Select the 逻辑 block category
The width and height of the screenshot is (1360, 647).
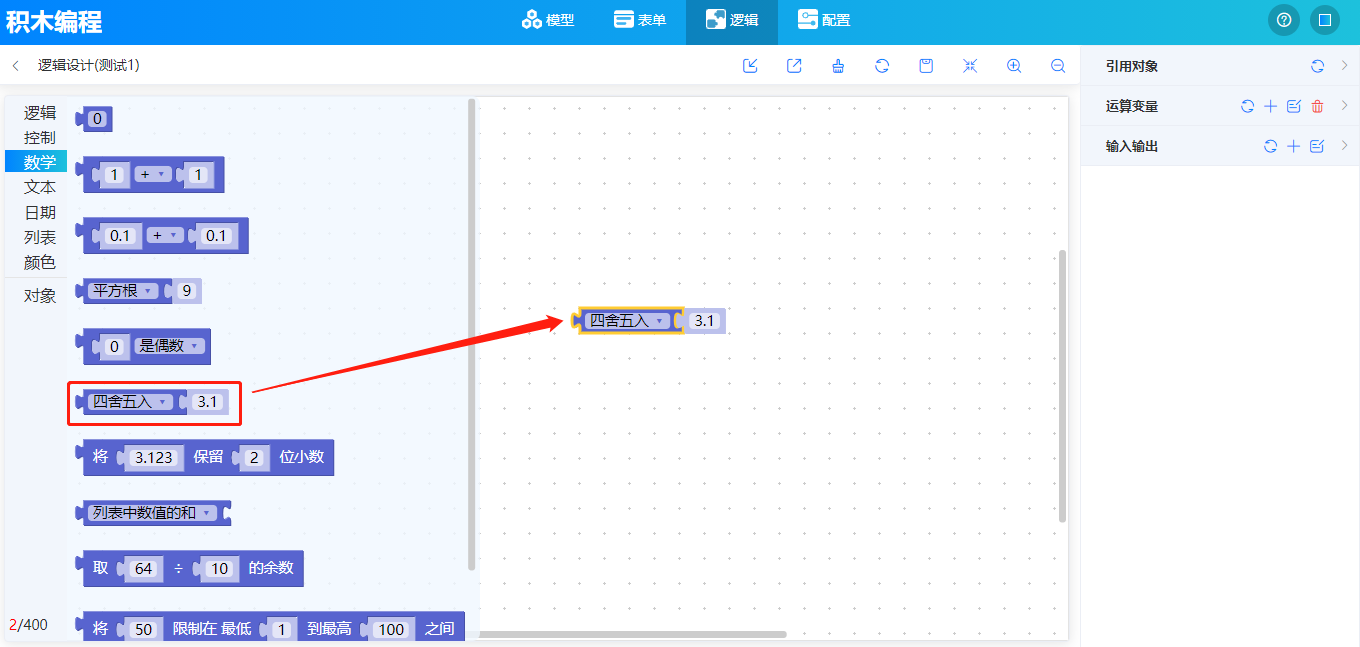40,113
